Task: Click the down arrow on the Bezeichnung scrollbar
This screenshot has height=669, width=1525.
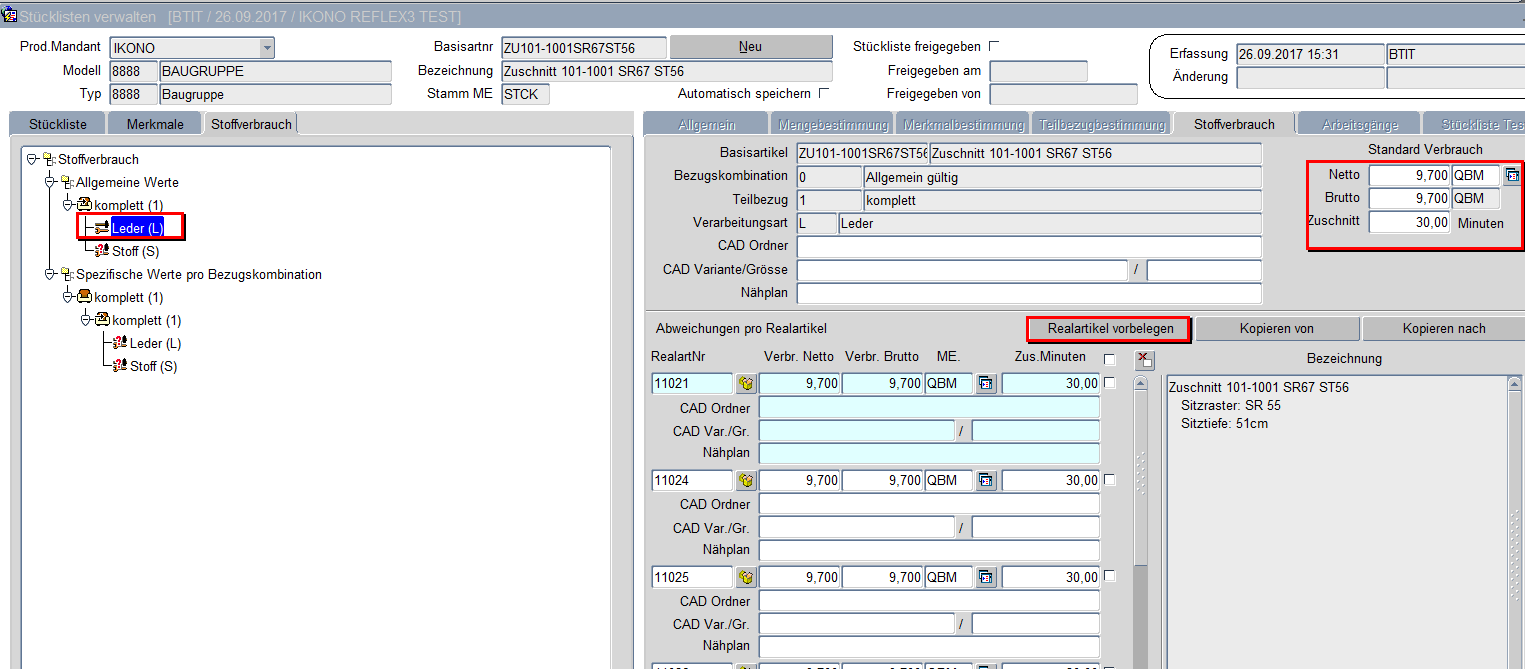Action: pos(1514,662)
